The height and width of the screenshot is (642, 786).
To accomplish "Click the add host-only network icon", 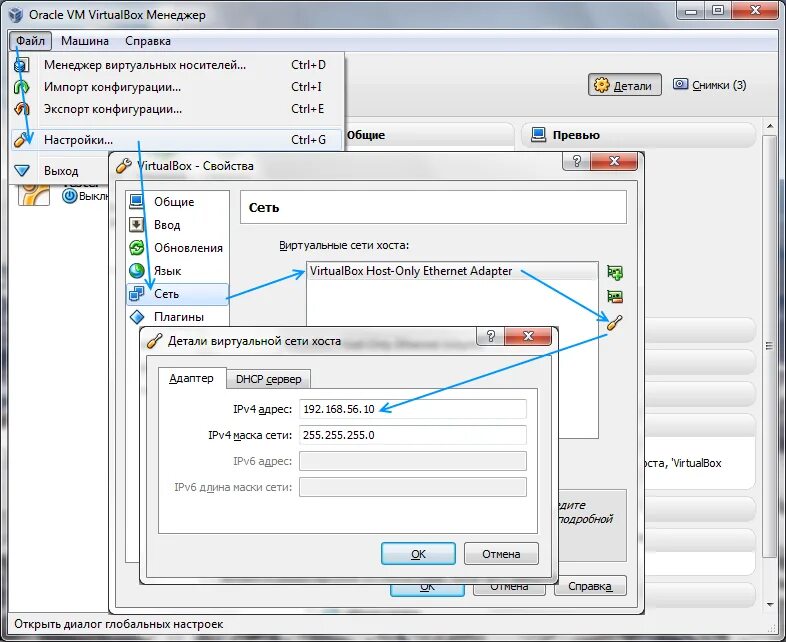I will tap(615, 273).
